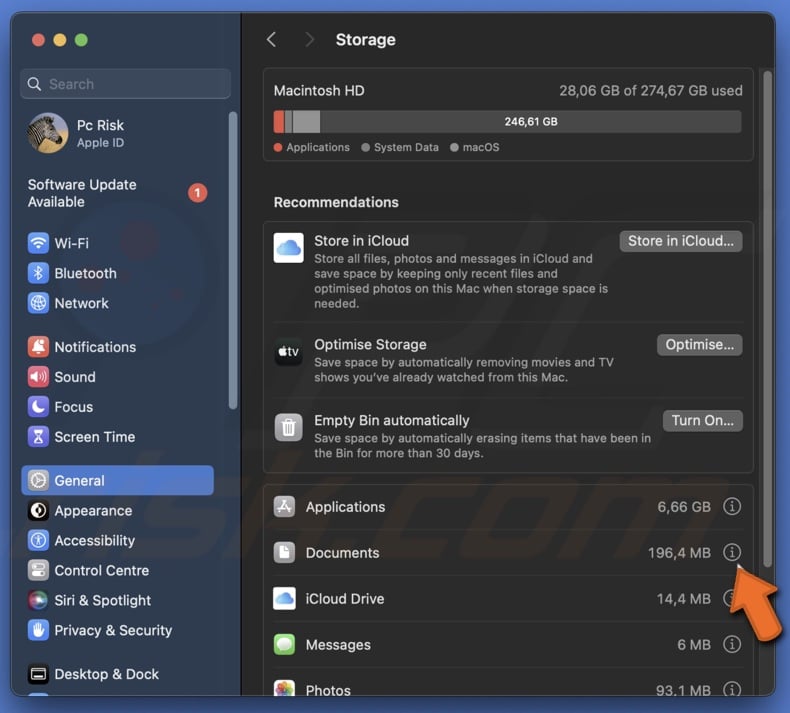Click the red software update badge

click(198, 192)
